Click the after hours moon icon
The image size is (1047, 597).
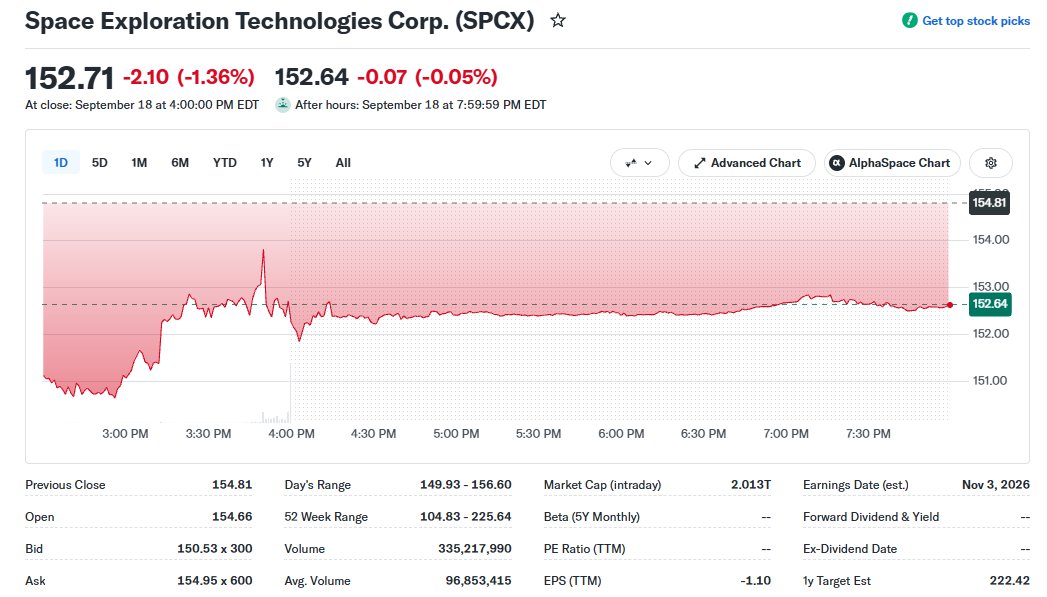click(283, 105)
